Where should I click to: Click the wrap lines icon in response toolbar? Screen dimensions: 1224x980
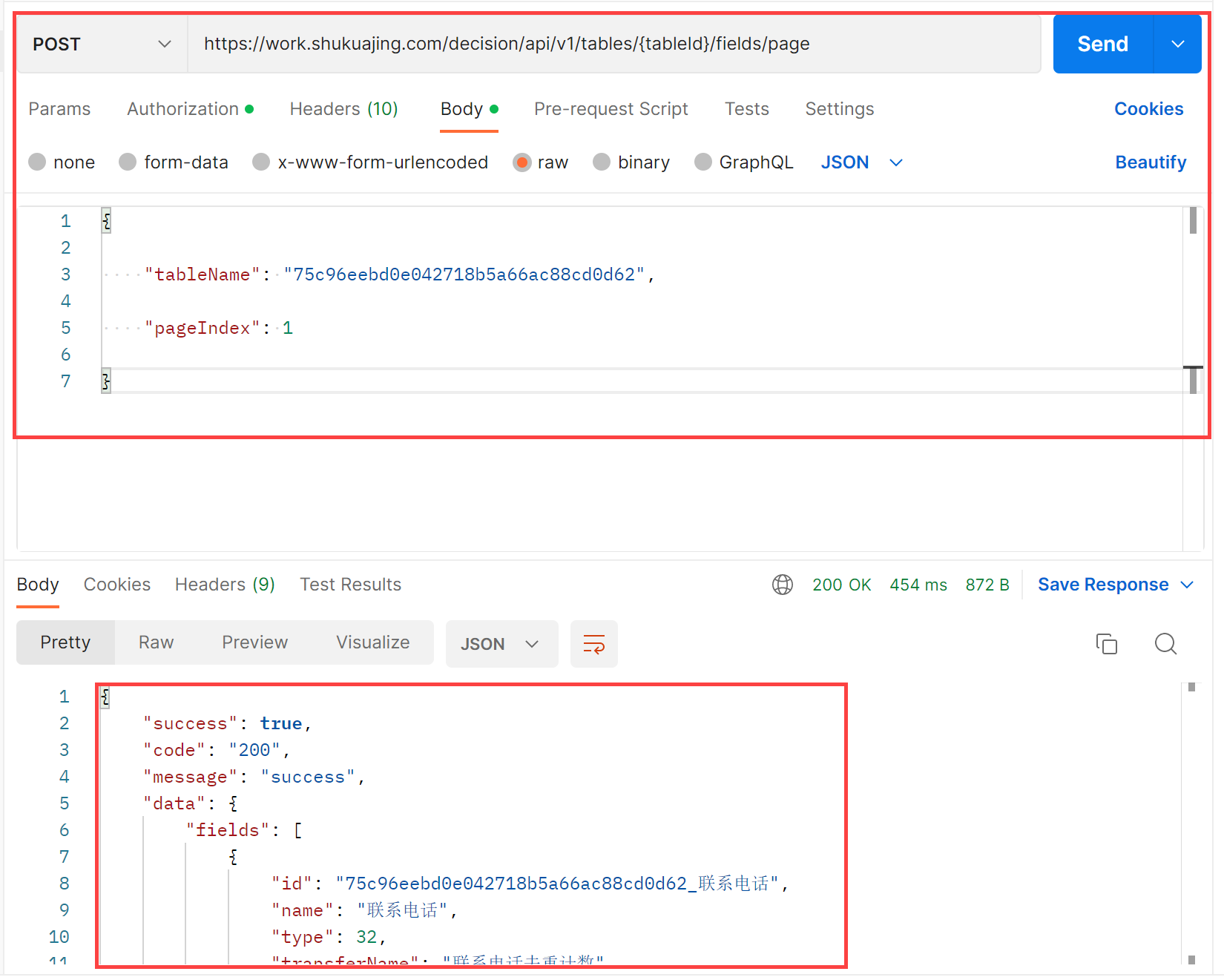click(593, 644)
